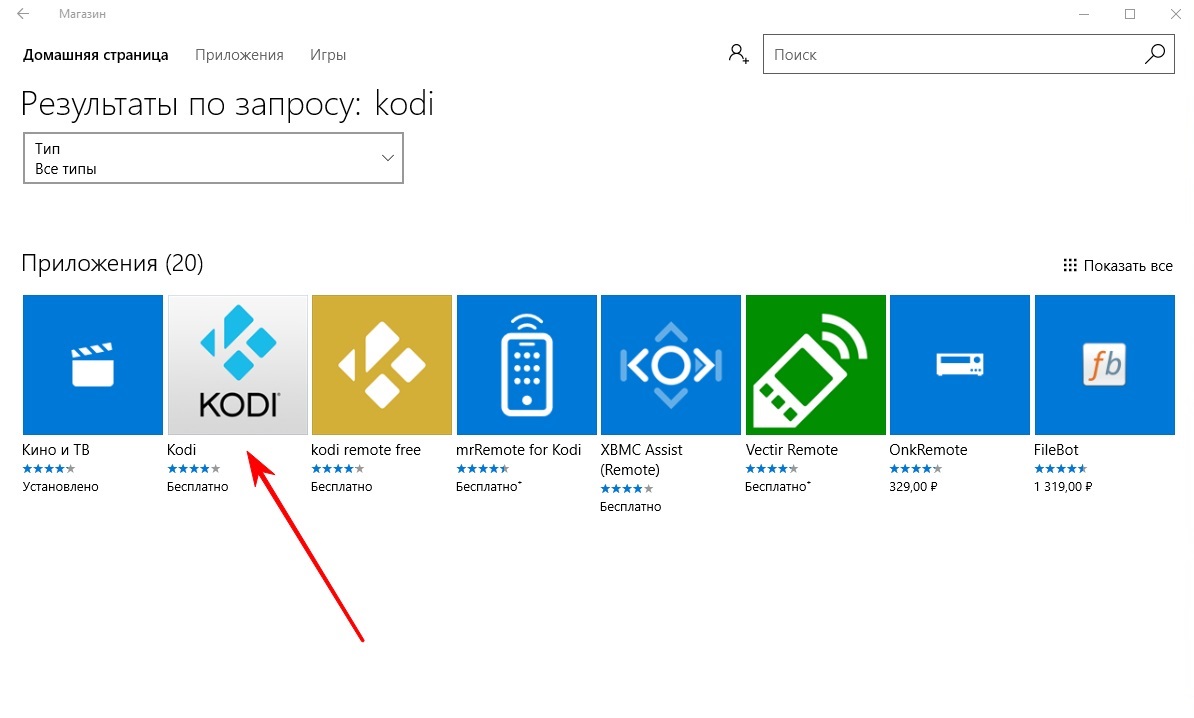The image size is (1194, 718).
Task: Click the star rating under Vectir Remote
Action: coord(771,469)
